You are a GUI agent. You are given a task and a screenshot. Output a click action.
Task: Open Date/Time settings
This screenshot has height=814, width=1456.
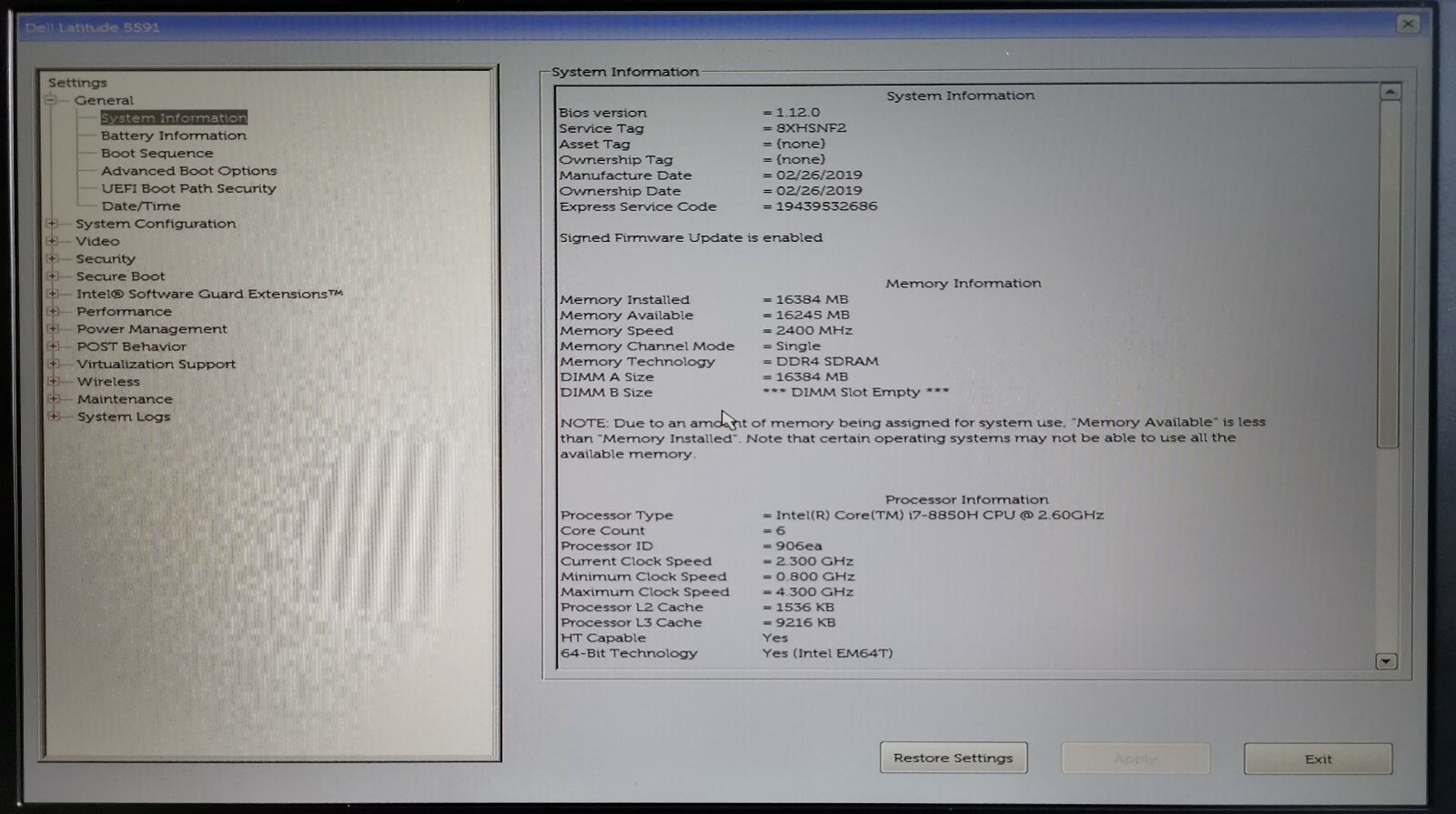click(x=141, y=206)
